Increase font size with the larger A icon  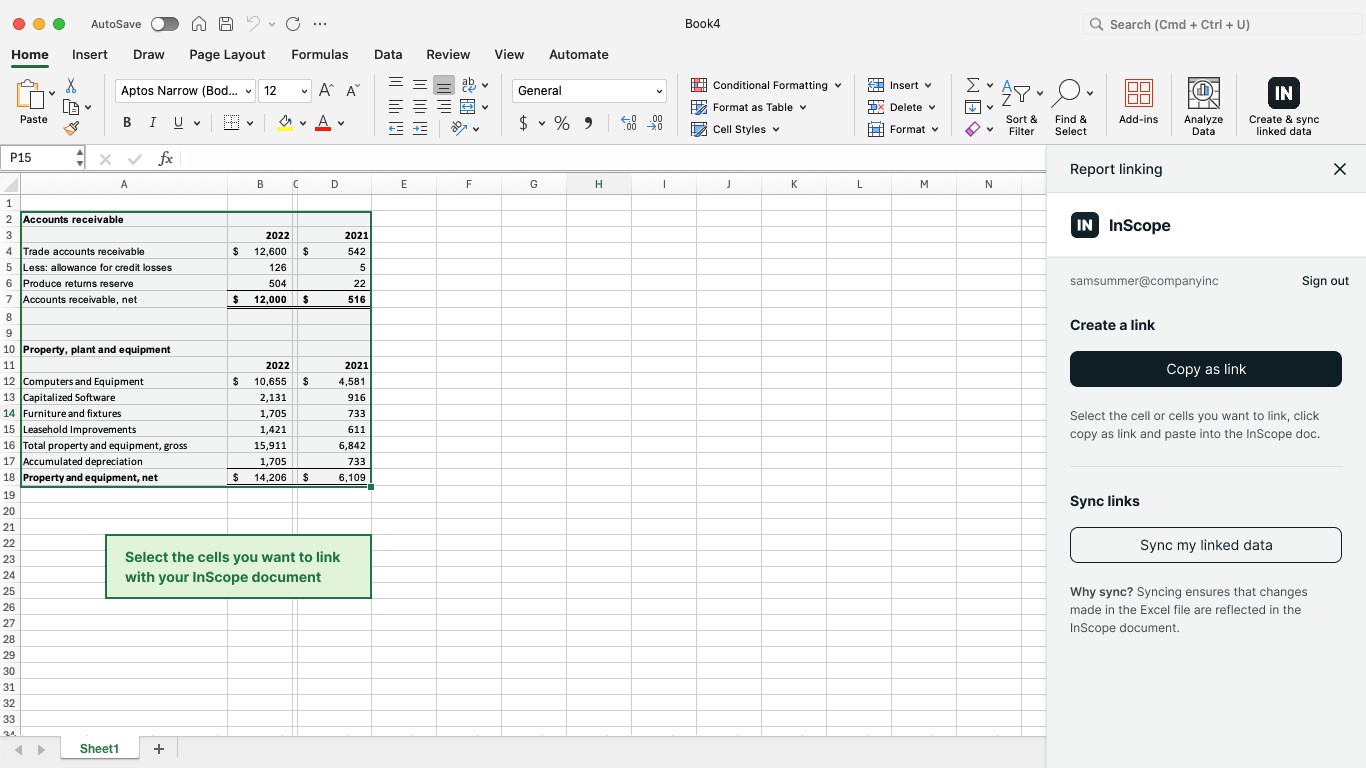point(326,90)
